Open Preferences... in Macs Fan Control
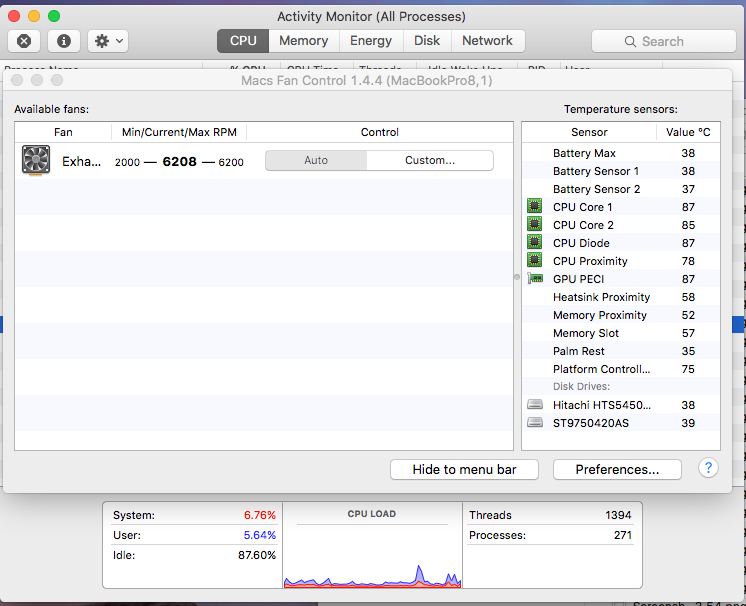The width and height of the screenshot is (746, 606). click(x=617, y=469)
